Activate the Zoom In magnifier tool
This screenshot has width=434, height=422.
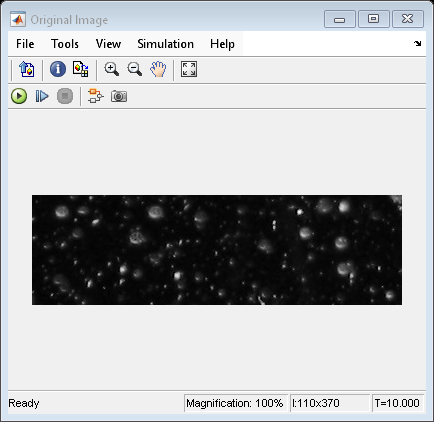point(111,69)
